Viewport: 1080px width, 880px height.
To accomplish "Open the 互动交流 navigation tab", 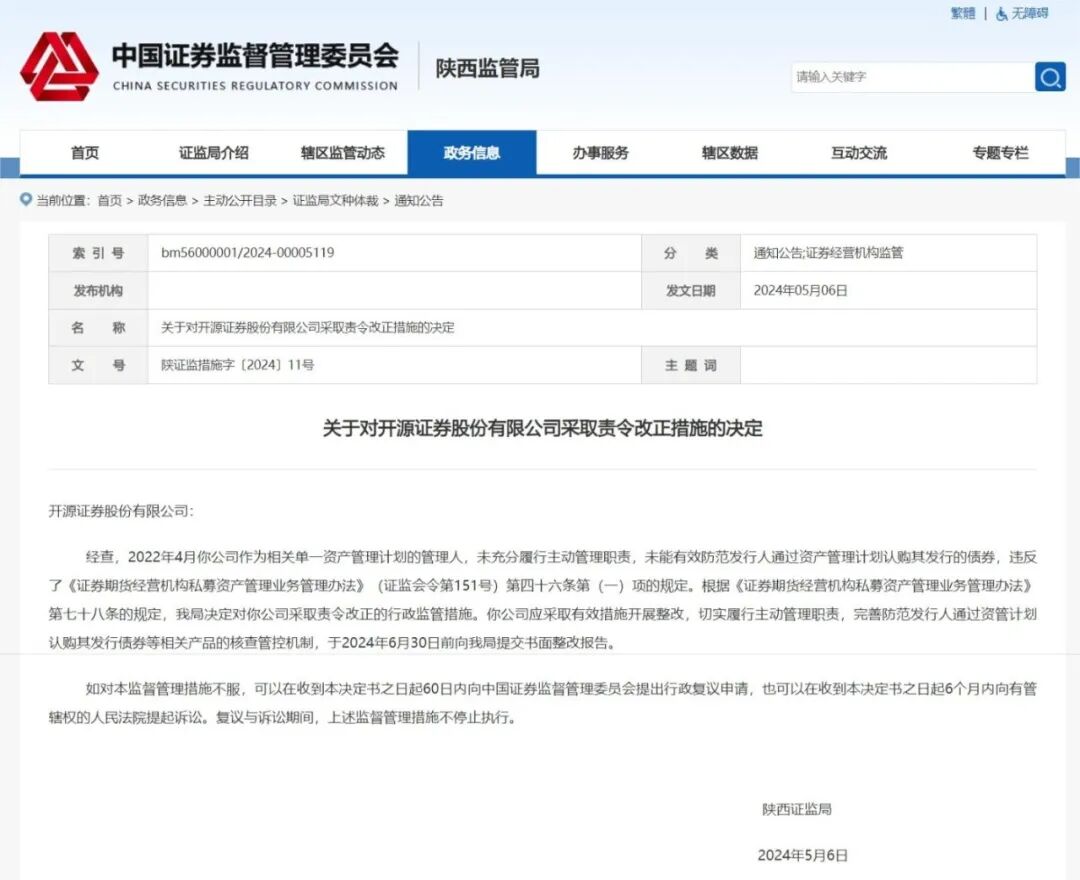I will coord(858,152).
